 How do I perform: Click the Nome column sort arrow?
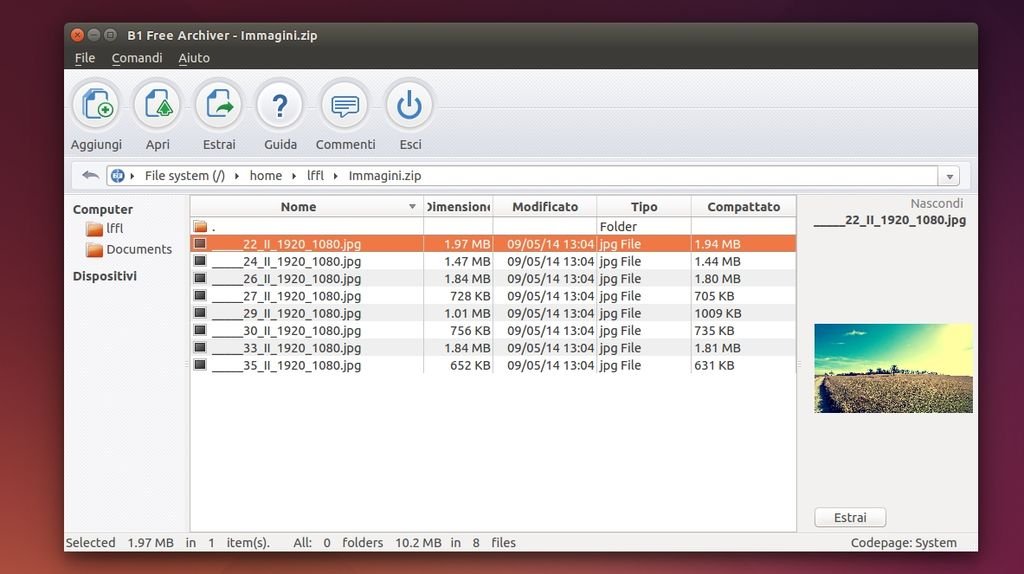[x=412, y=207]
